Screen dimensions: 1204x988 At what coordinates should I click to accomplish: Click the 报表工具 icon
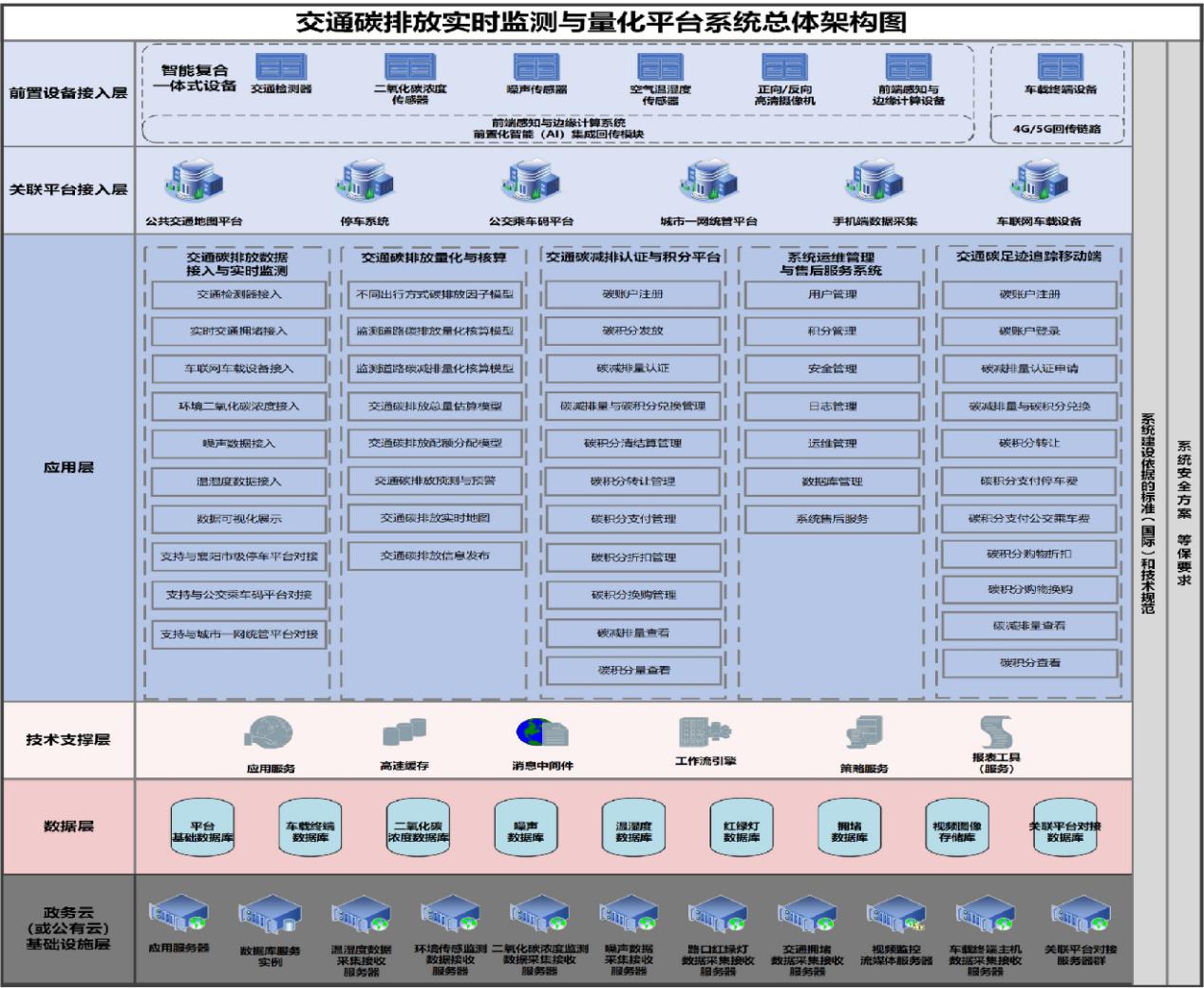995,731
